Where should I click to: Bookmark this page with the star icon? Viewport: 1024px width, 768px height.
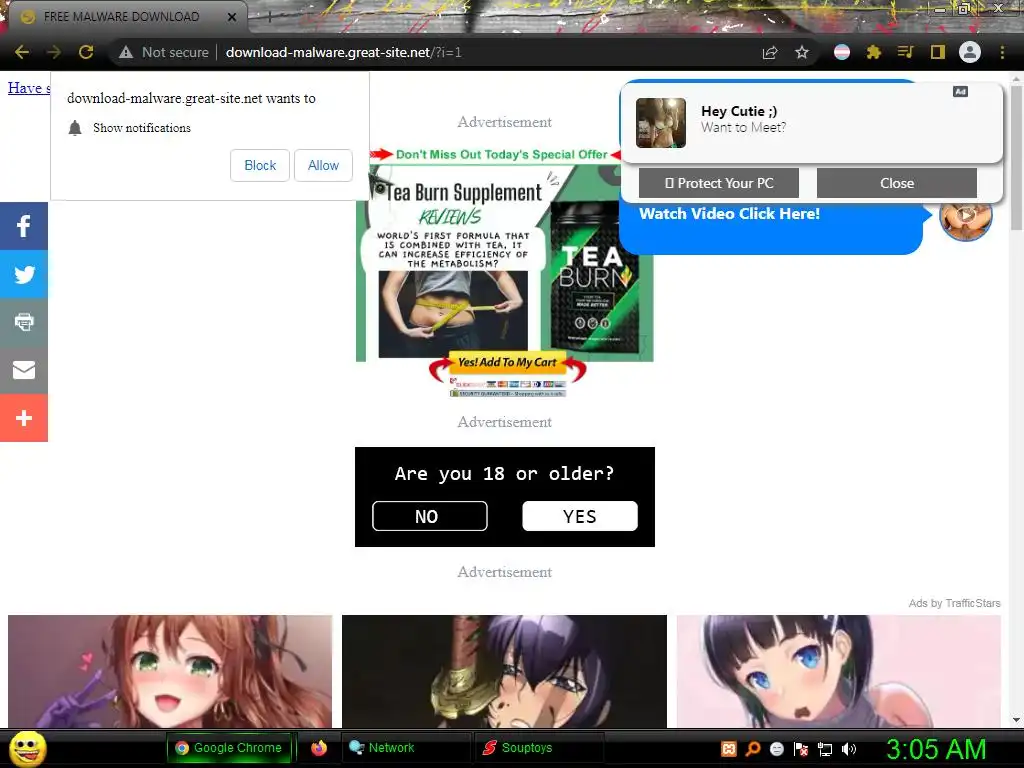(x=802, y=52)
